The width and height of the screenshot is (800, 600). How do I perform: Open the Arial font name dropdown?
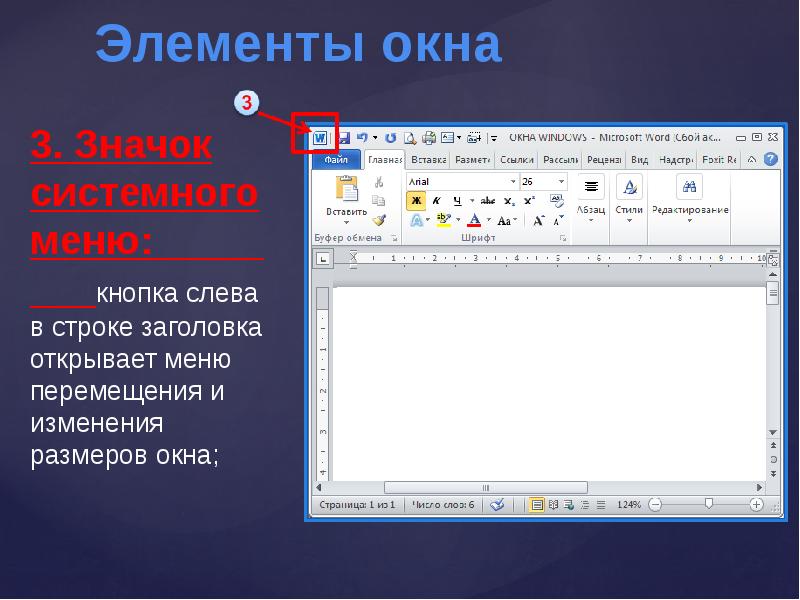pyautogui.click(x=513, y=182)
